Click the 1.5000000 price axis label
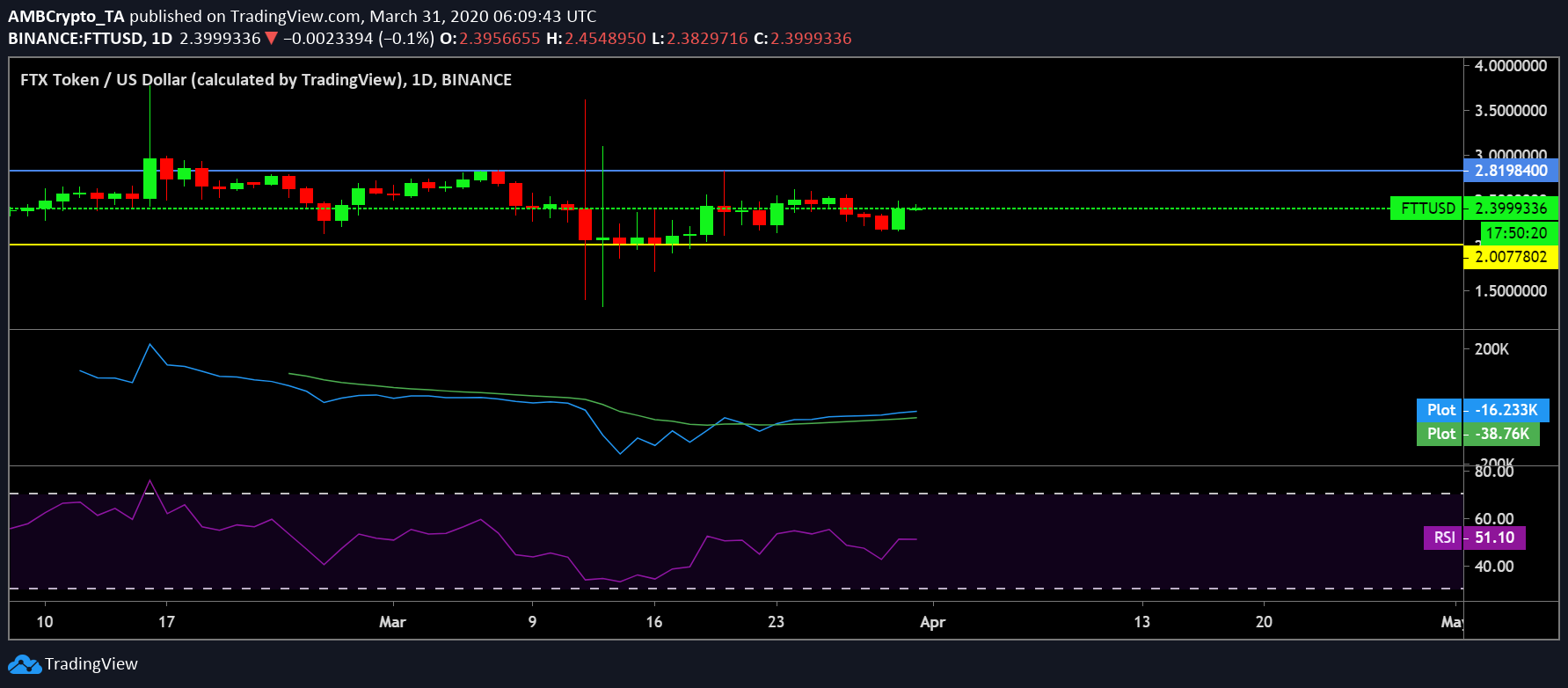Image resolution: width=1568 pixels, height=688 pixels. pos(1511,291)
